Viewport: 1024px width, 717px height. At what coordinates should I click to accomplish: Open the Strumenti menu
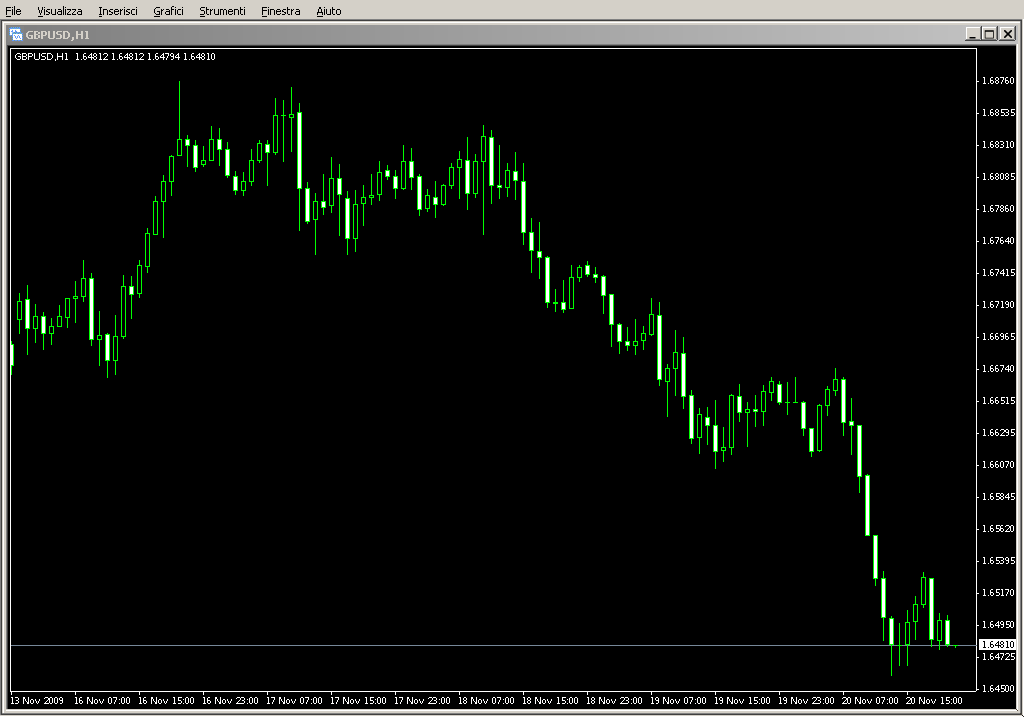coord(222,11)
